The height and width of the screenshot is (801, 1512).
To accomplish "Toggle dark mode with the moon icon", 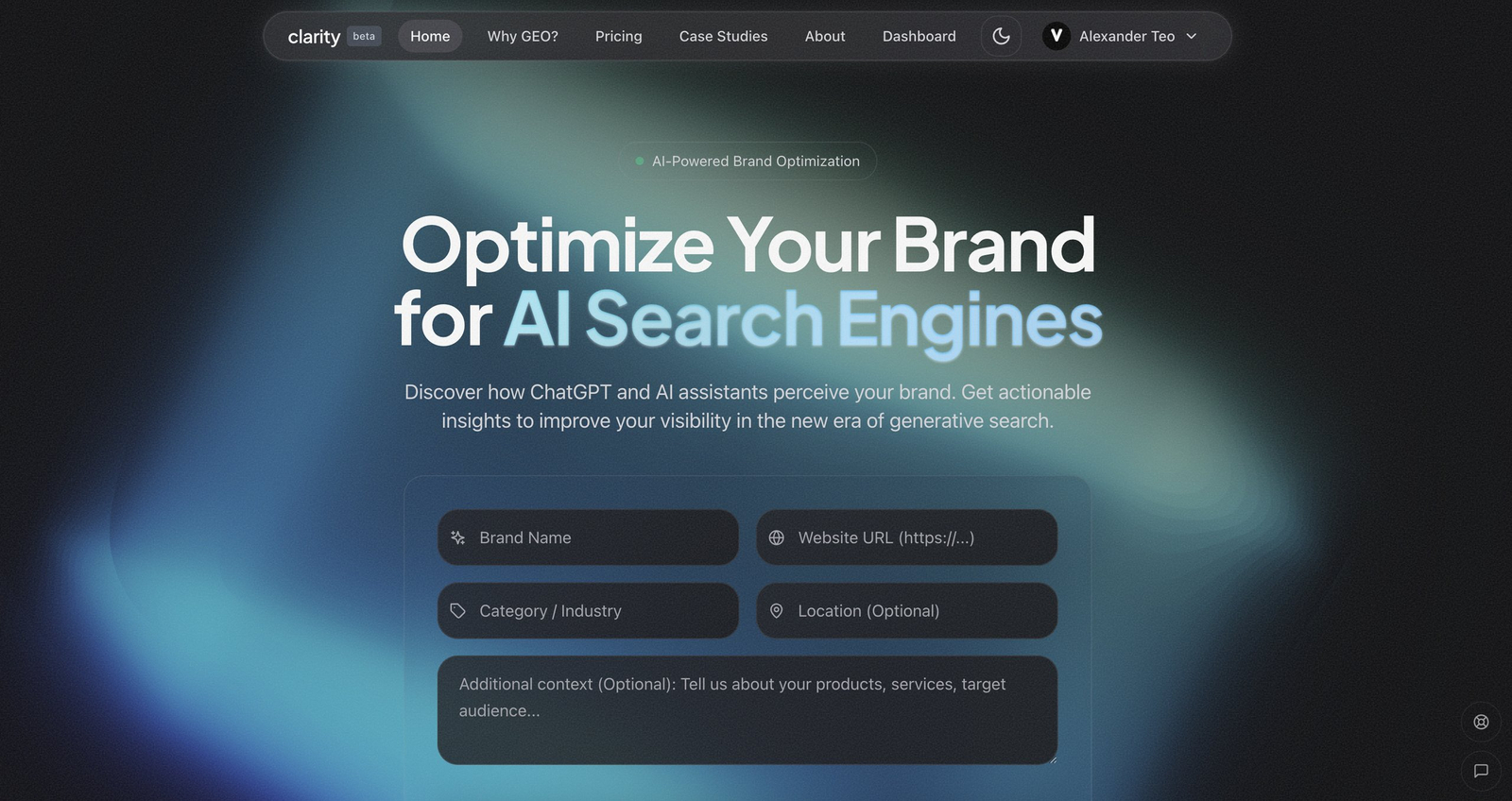I will (1001, 36).
